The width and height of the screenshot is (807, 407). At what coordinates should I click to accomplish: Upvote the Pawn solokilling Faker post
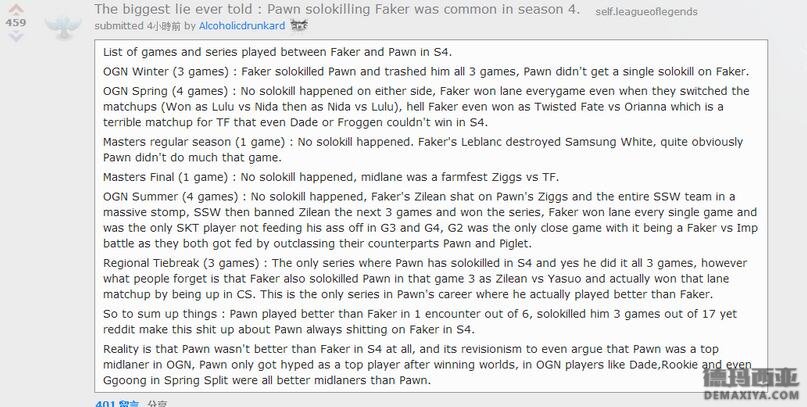pyautogui.click(x=16, y=9)
